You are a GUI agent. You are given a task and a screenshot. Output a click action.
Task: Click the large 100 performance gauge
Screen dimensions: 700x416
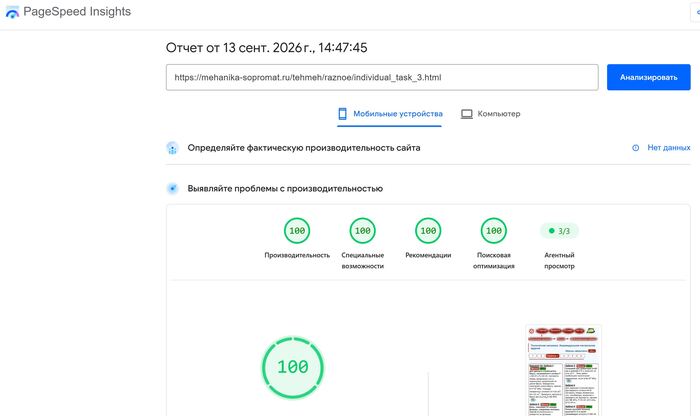click(293, 368)
